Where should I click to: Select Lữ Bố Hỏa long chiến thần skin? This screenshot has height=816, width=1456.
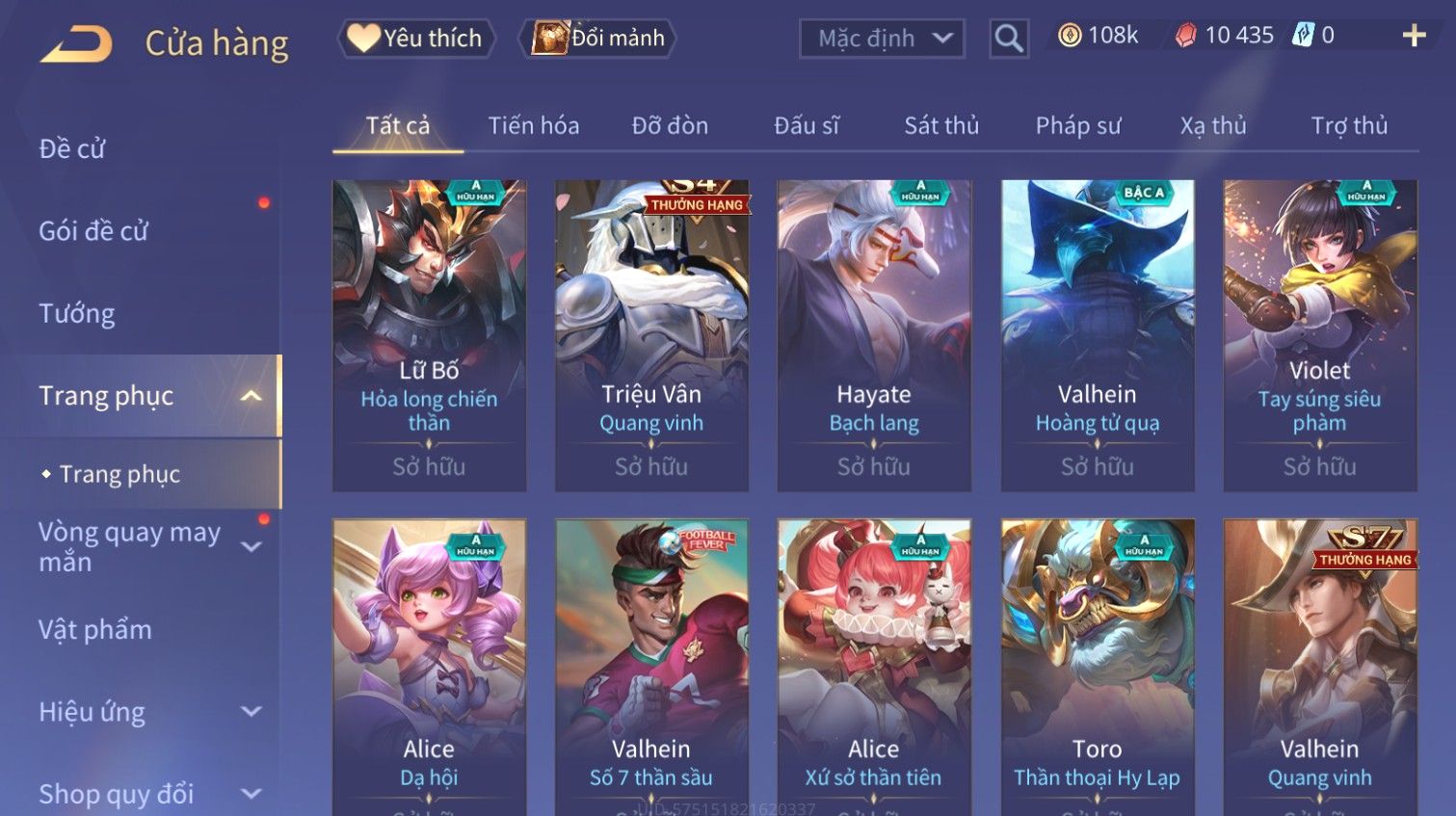tap(430, 335)
